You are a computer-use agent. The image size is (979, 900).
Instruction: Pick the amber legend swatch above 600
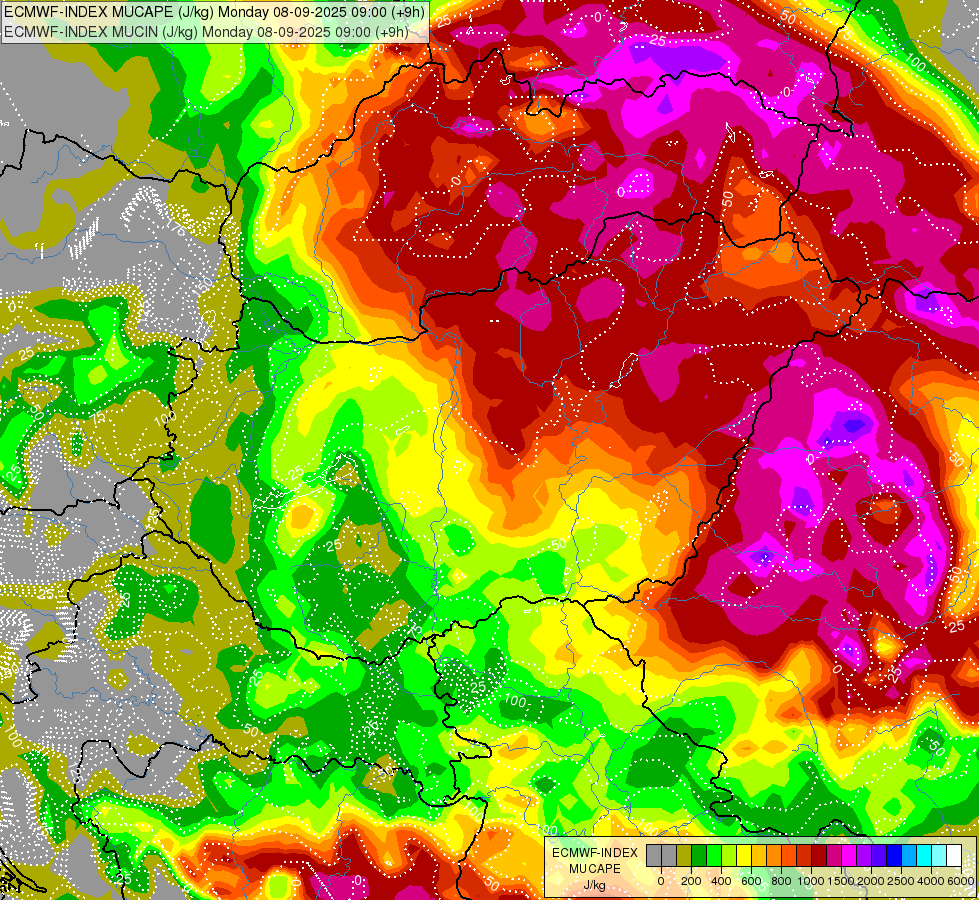[x=759, y=855]
